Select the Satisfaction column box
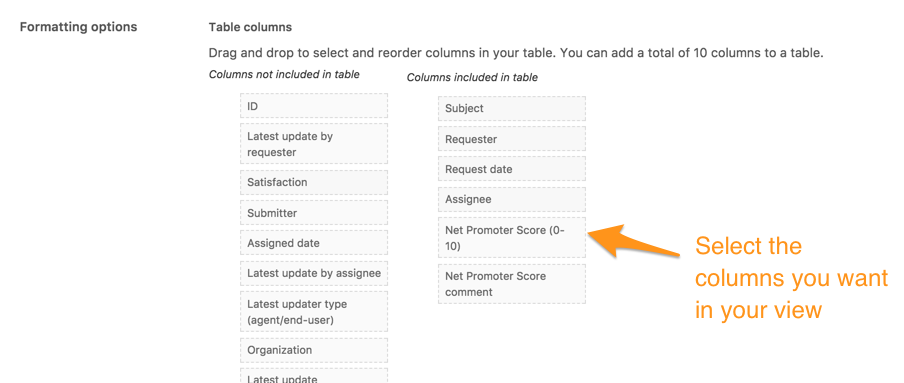 coord(314,182)
